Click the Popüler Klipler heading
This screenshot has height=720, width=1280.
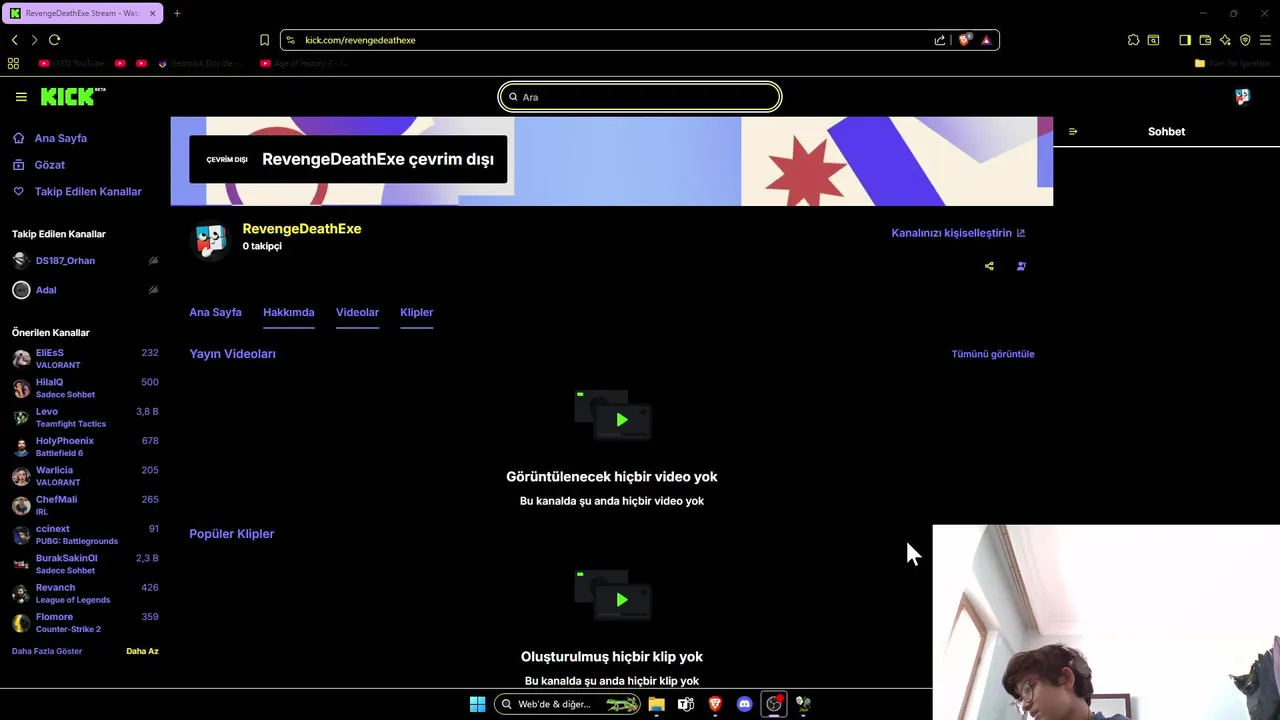pos(231,534)
